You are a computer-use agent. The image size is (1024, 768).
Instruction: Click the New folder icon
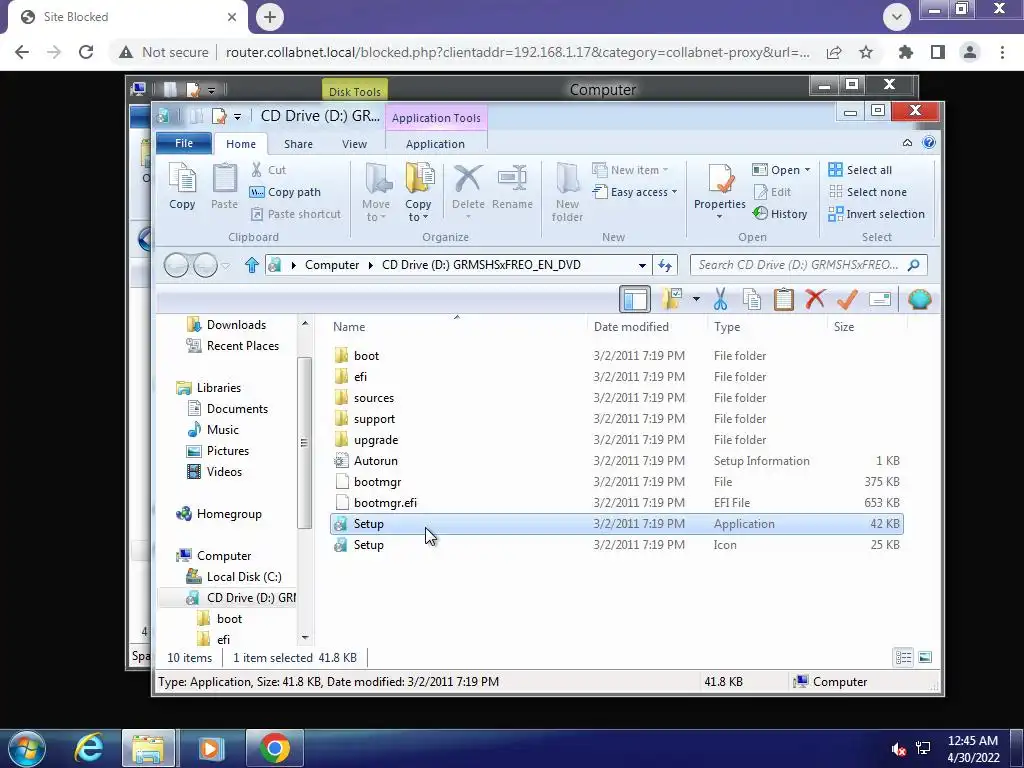click(567, 192)
